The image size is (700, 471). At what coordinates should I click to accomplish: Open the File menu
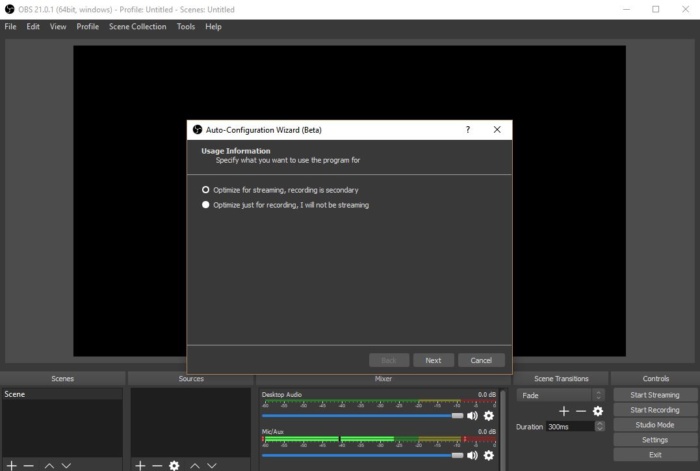coord(10,27)
